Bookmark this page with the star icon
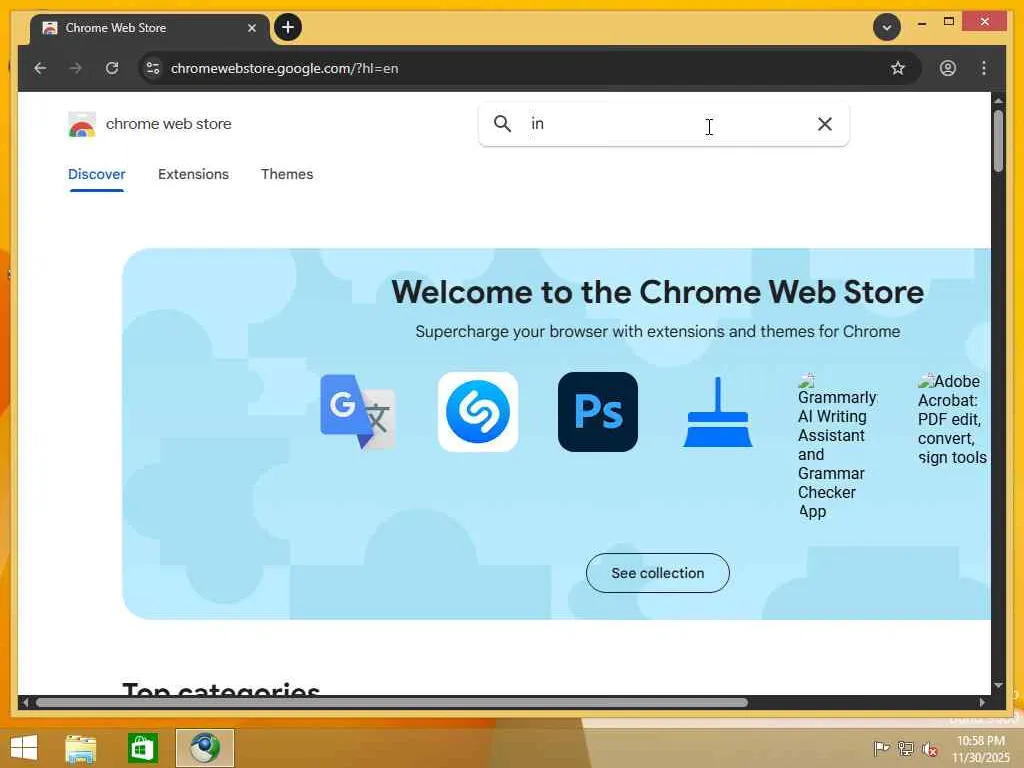Screen dimensions: 1024x768 pyautogui.click(x=898, y=68)
